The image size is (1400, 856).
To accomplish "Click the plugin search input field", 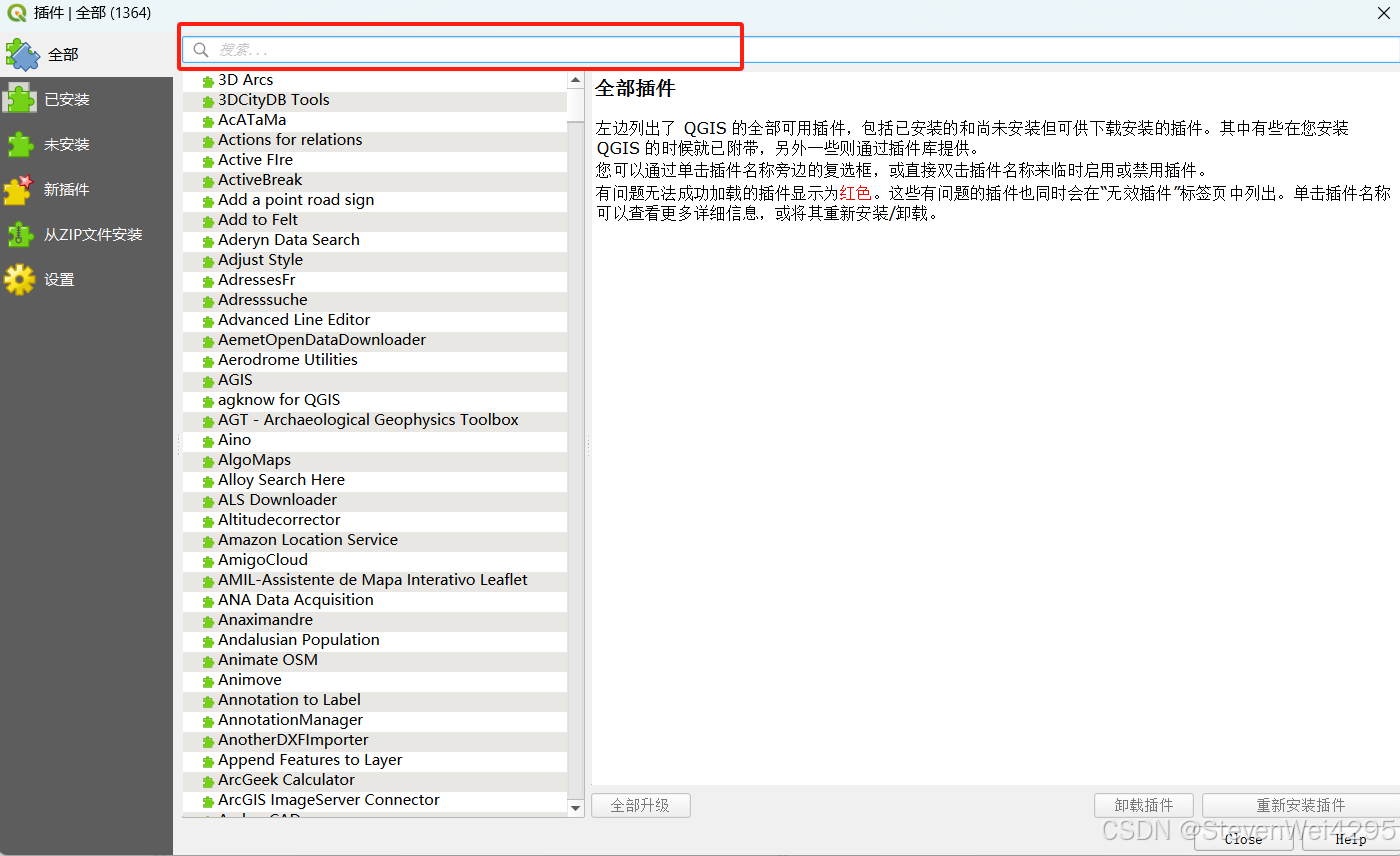I will coord(790,50).
